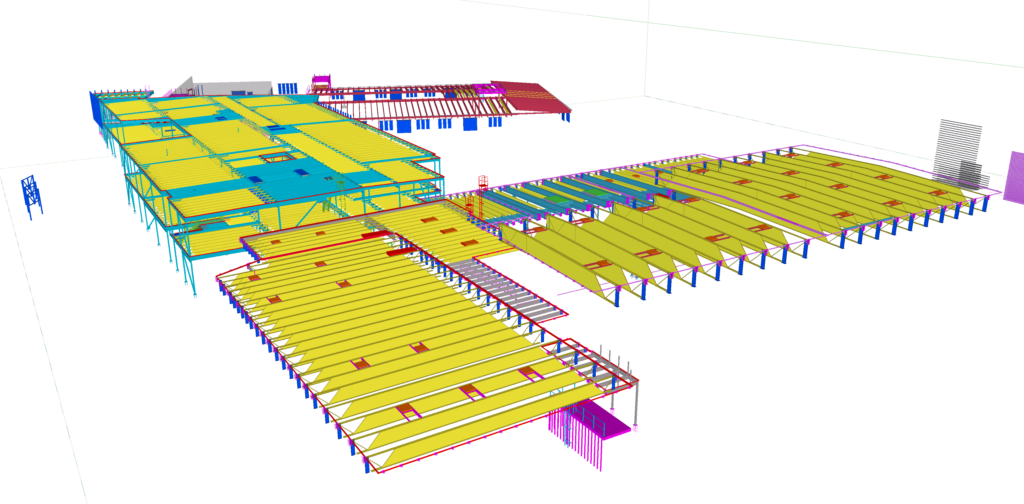Pick the orange ladder tower in the center
Viewport: 1024px width, 504px height.
pyautogui.click(x=483, y=197)
